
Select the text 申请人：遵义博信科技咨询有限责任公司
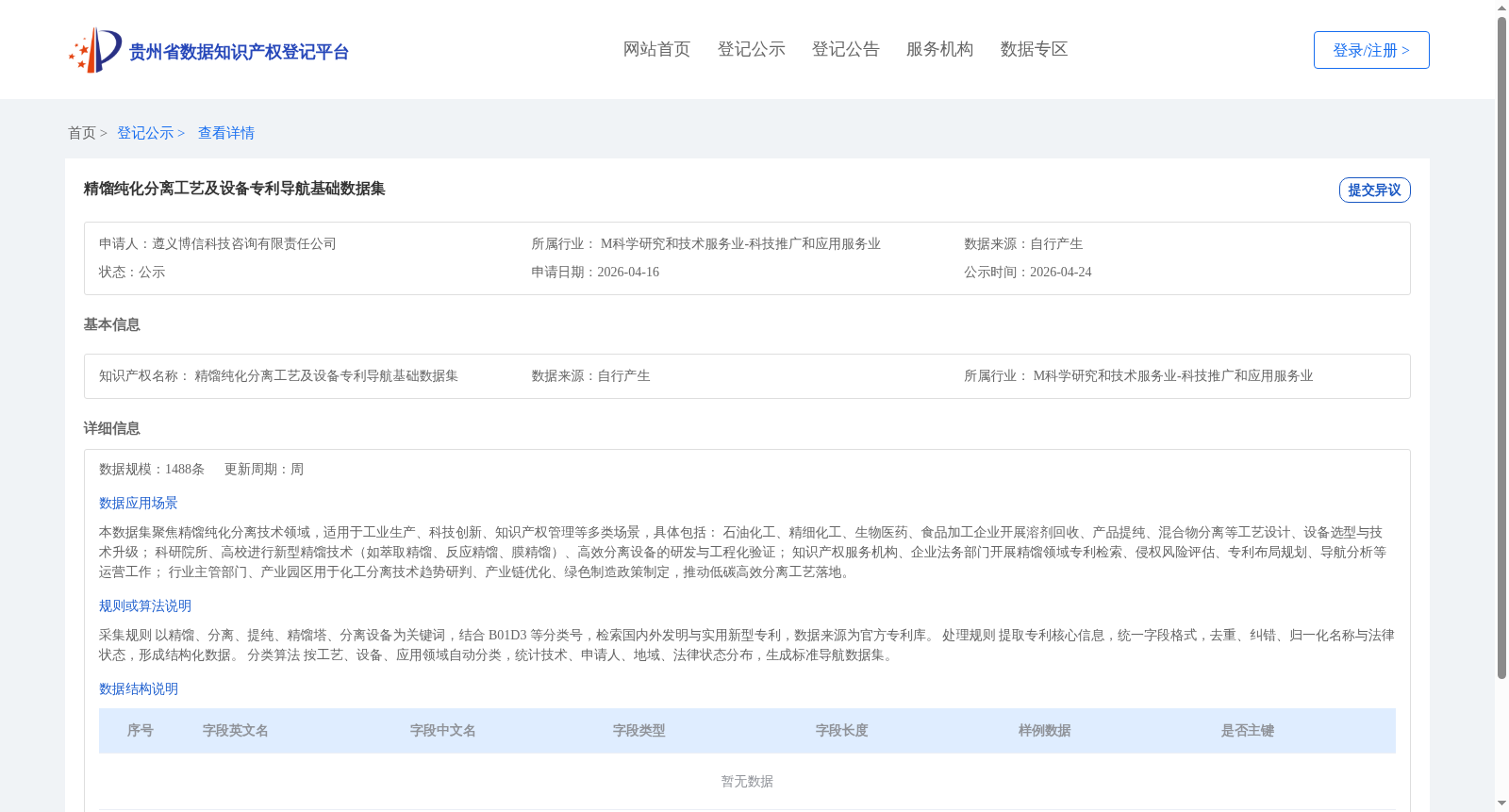218,243
